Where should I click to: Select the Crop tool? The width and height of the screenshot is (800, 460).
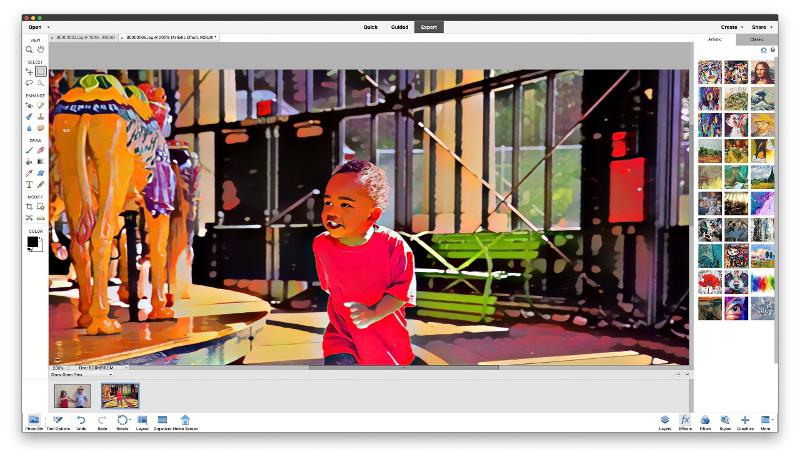pos(29,207)
